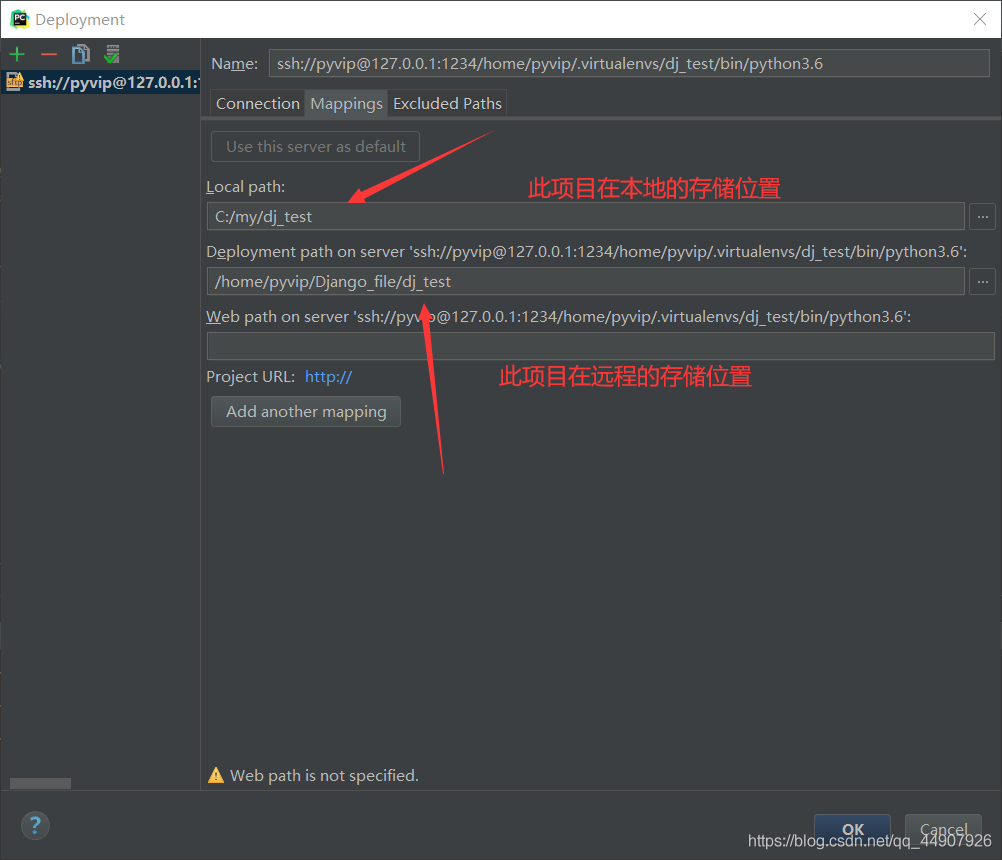Screen dimensions: 1002x860
Task: Click the PyCharm logo in title bar
Action: (x=19, y=19)
